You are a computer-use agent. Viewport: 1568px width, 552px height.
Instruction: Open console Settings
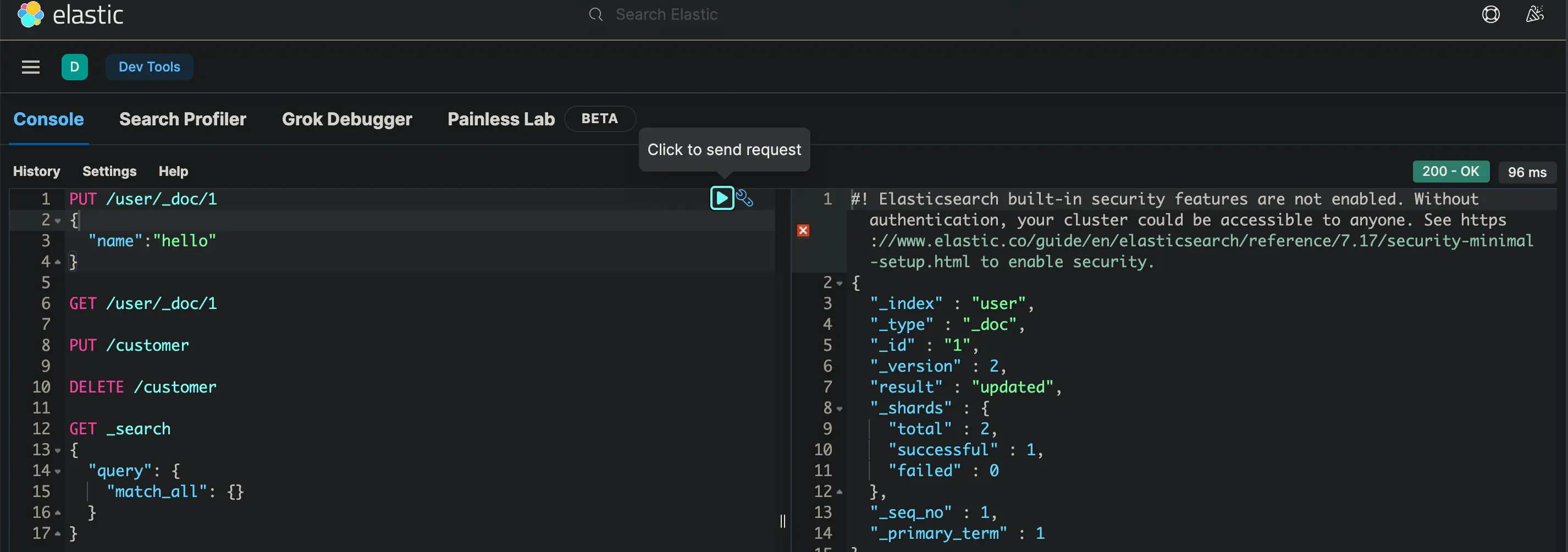(x=109, y=171)
